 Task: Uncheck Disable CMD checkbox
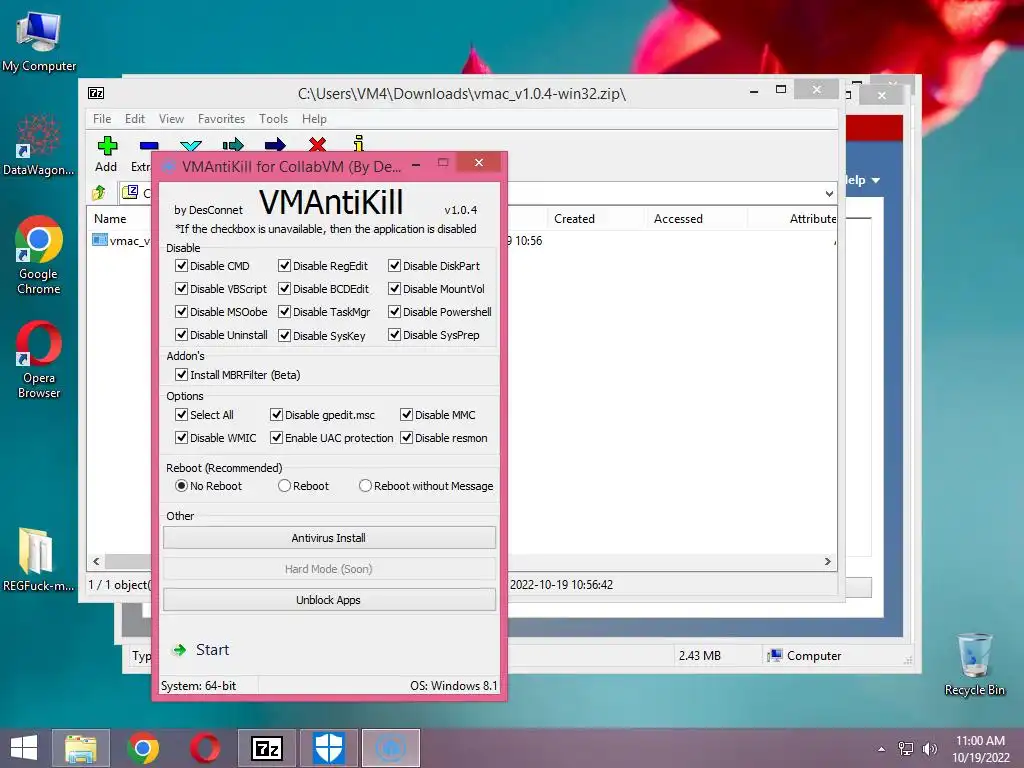coord(182,266)
